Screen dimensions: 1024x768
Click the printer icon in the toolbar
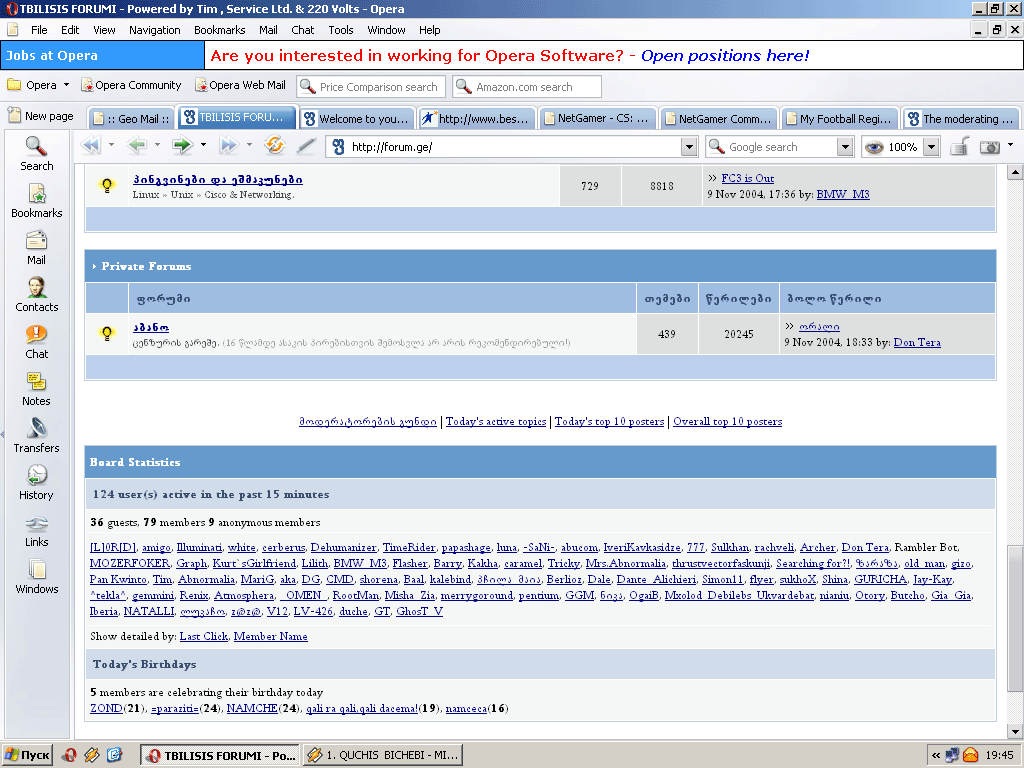[959, 147]
